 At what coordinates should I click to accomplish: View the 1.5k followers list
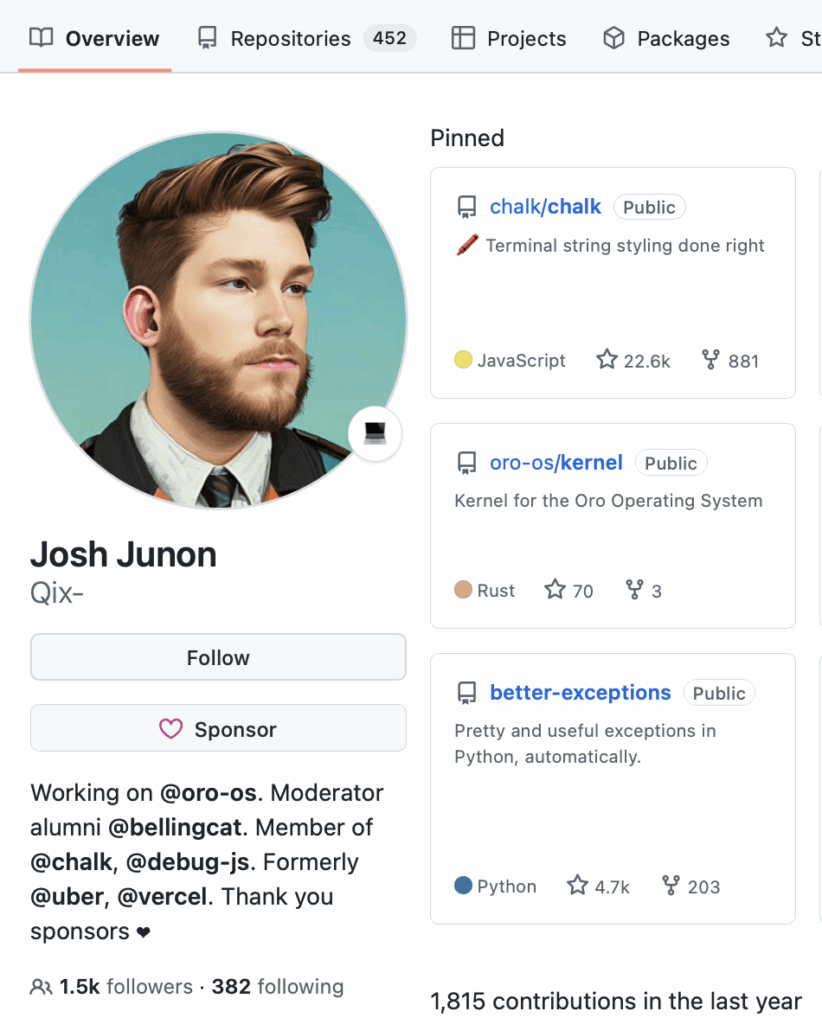point(125,987)
